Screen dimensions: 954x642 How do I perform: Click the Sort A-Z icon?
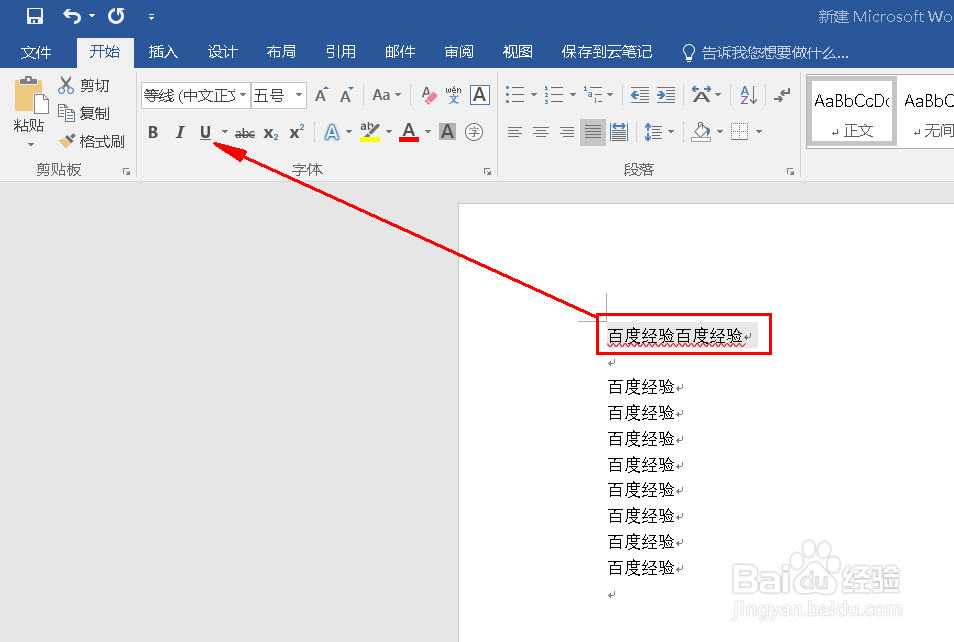(748, 95)
